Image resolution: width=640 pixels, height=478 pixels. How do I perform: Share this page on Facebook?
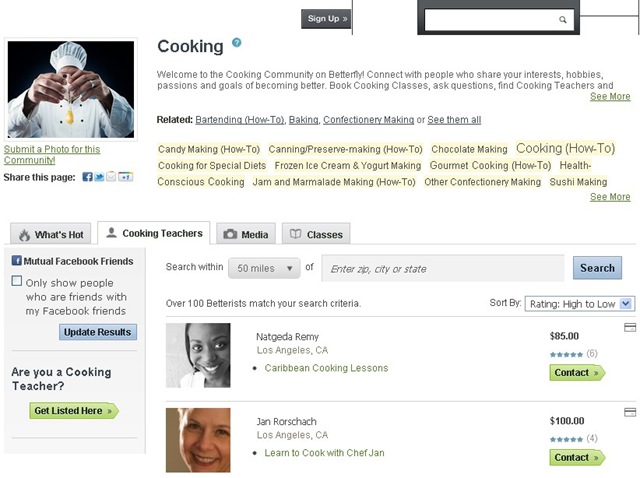87,177
